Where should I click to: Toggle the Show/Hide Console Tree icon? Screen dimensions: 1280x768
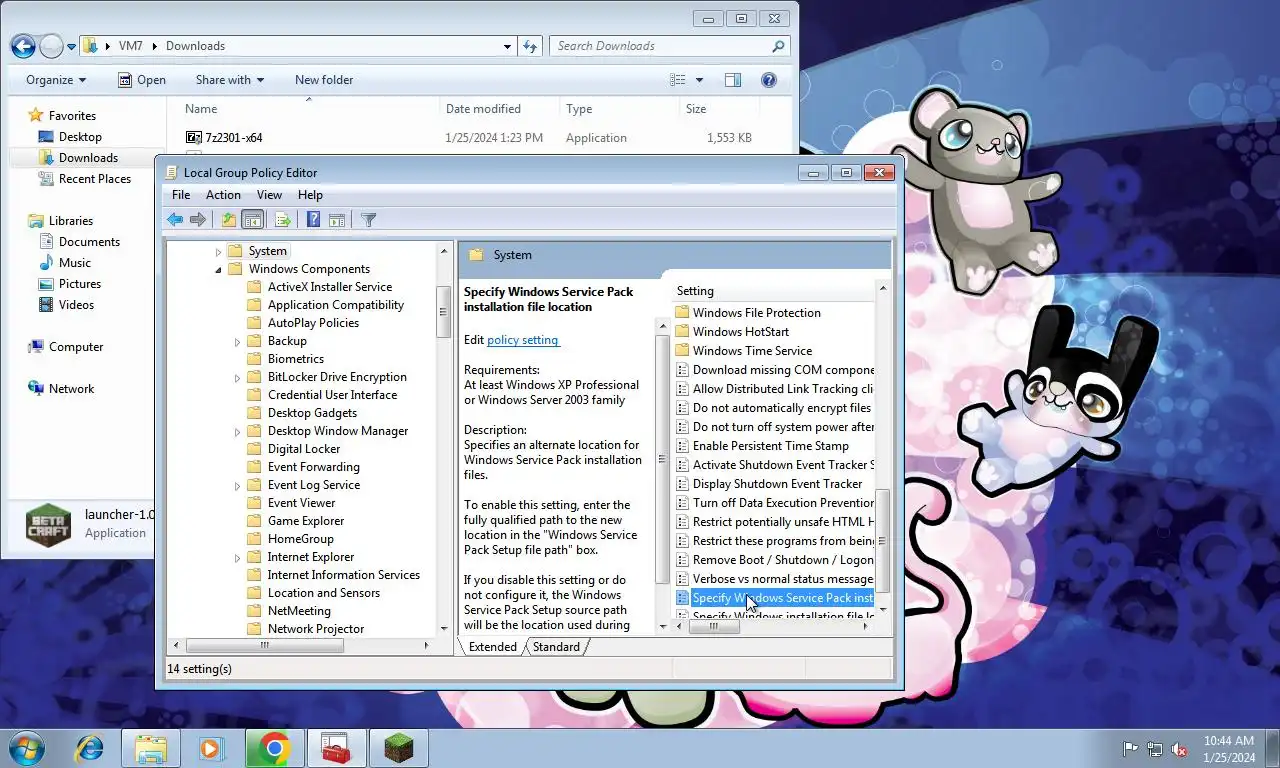click(253, 220)
